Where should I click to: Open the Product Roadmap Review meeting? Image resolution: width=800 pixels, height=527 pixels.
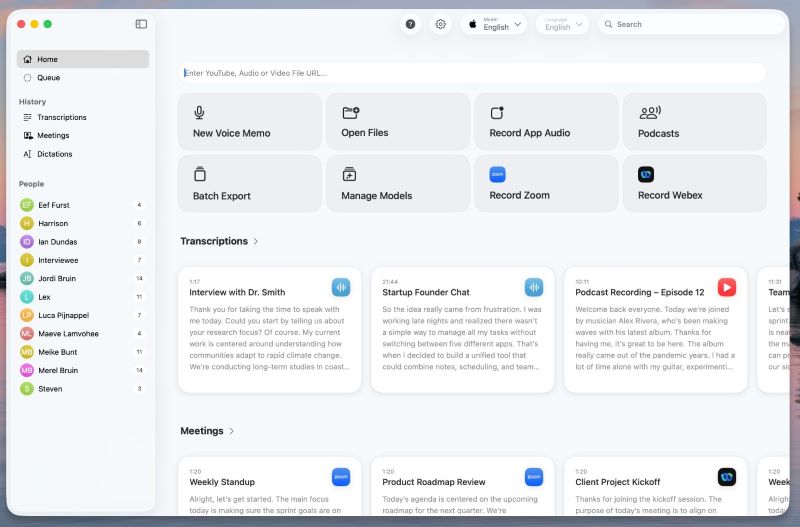click(x=462, y=487)
